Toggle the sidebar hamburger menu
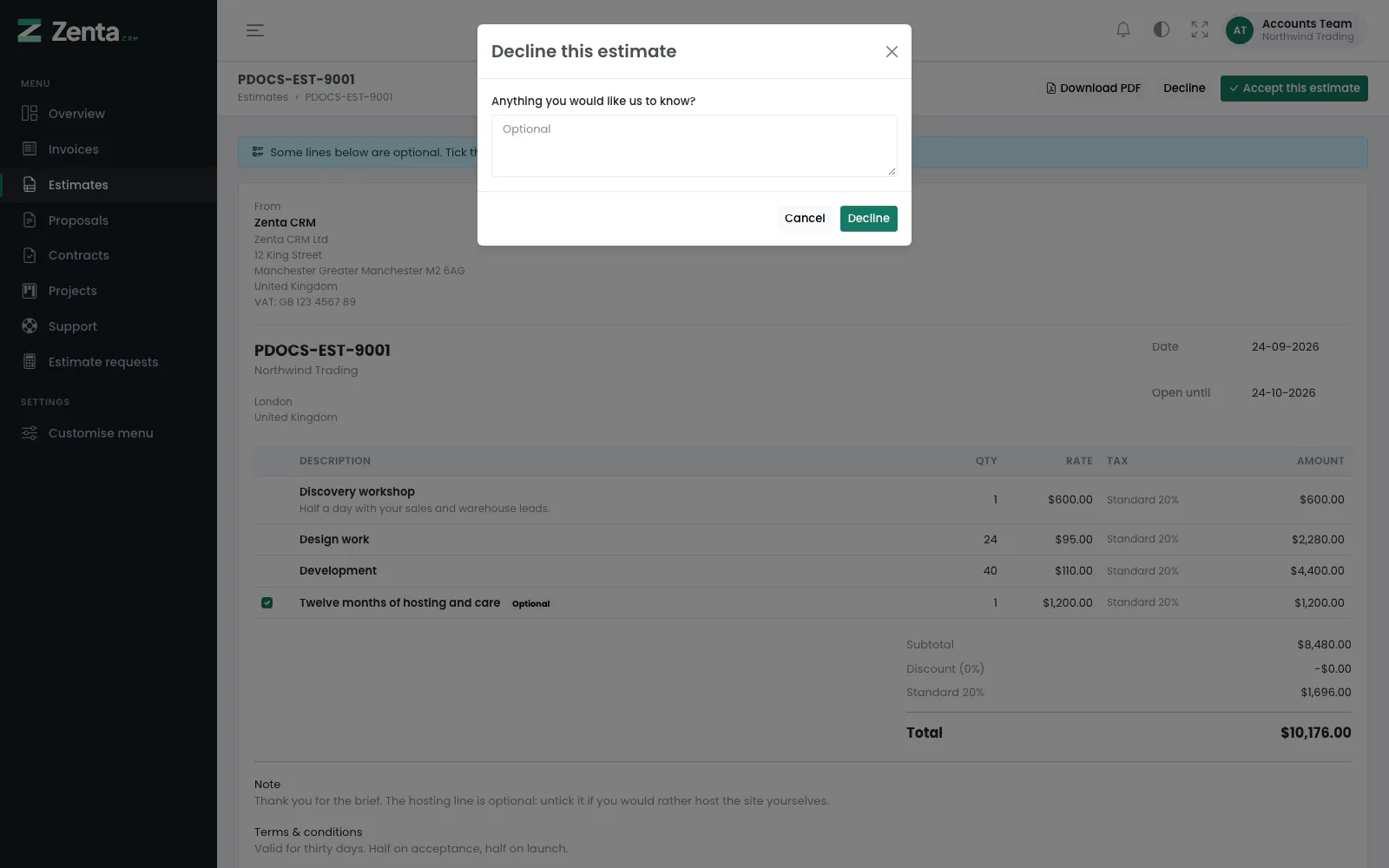Screen dimensions: 1389x868 pos(254,30)
